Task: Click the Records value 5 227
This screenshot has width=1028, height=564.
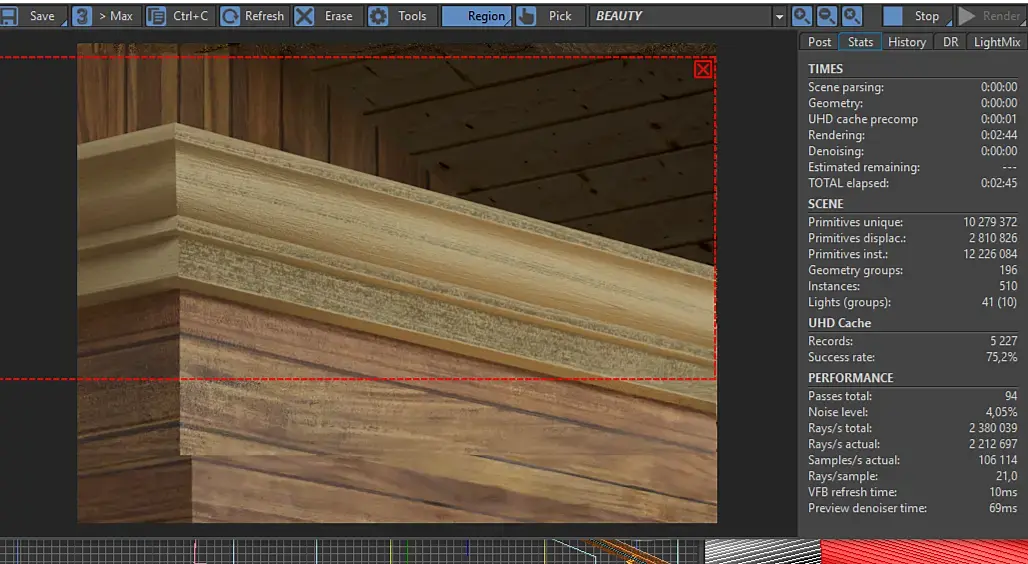Action: click(x=1002, y=341)
